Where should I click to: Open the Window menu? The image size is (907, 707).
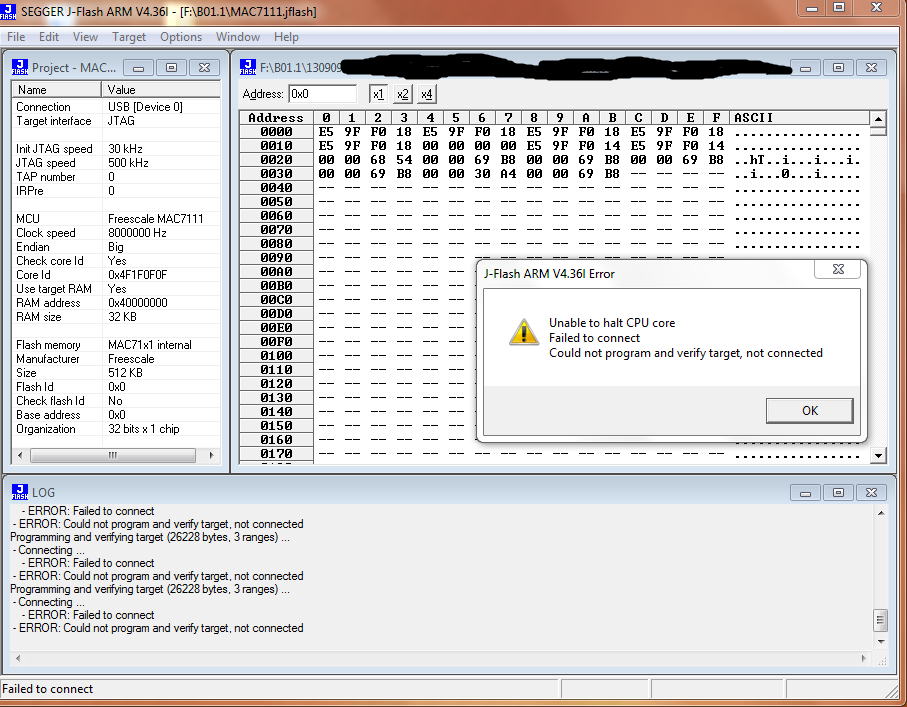click(x=237, y=37)
